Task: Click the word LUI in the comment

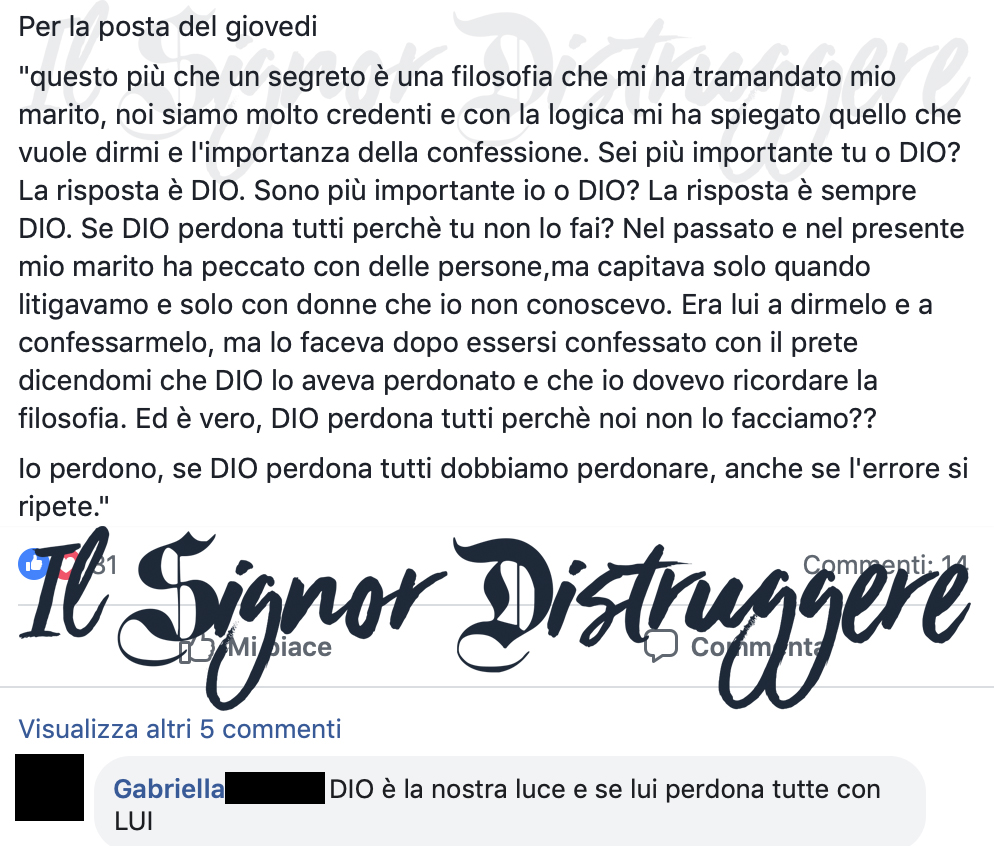Action: 134,821
